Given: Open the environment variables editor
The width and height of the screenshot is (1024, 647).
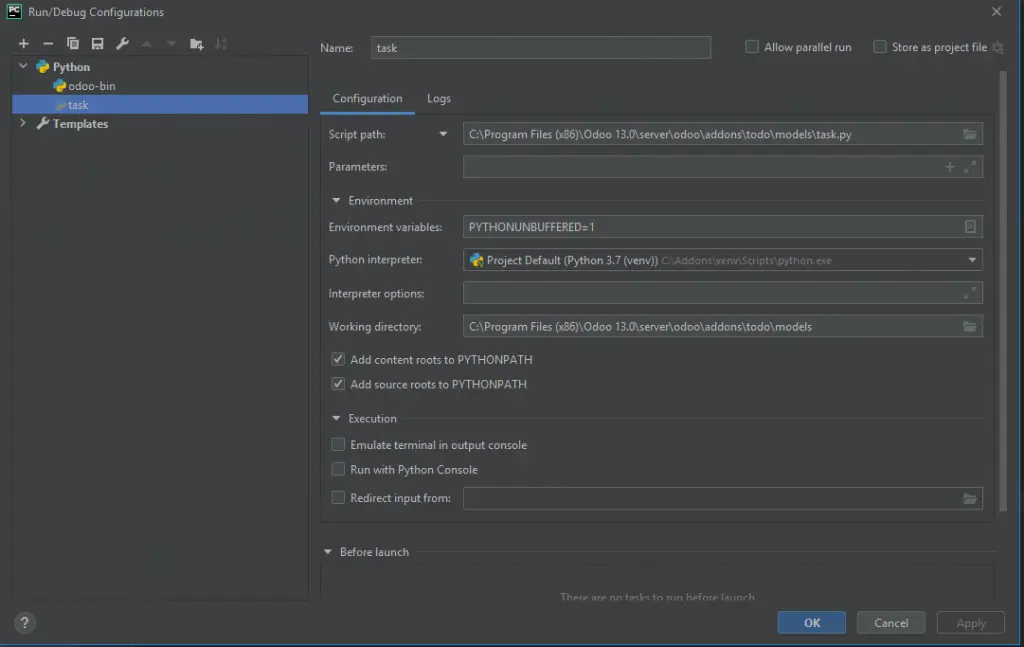Looking at the screenshot, I should [969, 227].
